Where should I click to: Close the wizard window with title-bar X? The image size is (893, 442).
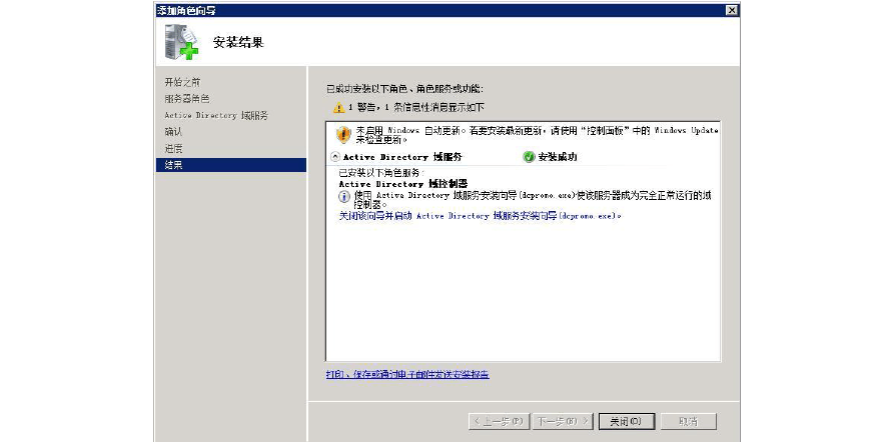tap(731, 10)
